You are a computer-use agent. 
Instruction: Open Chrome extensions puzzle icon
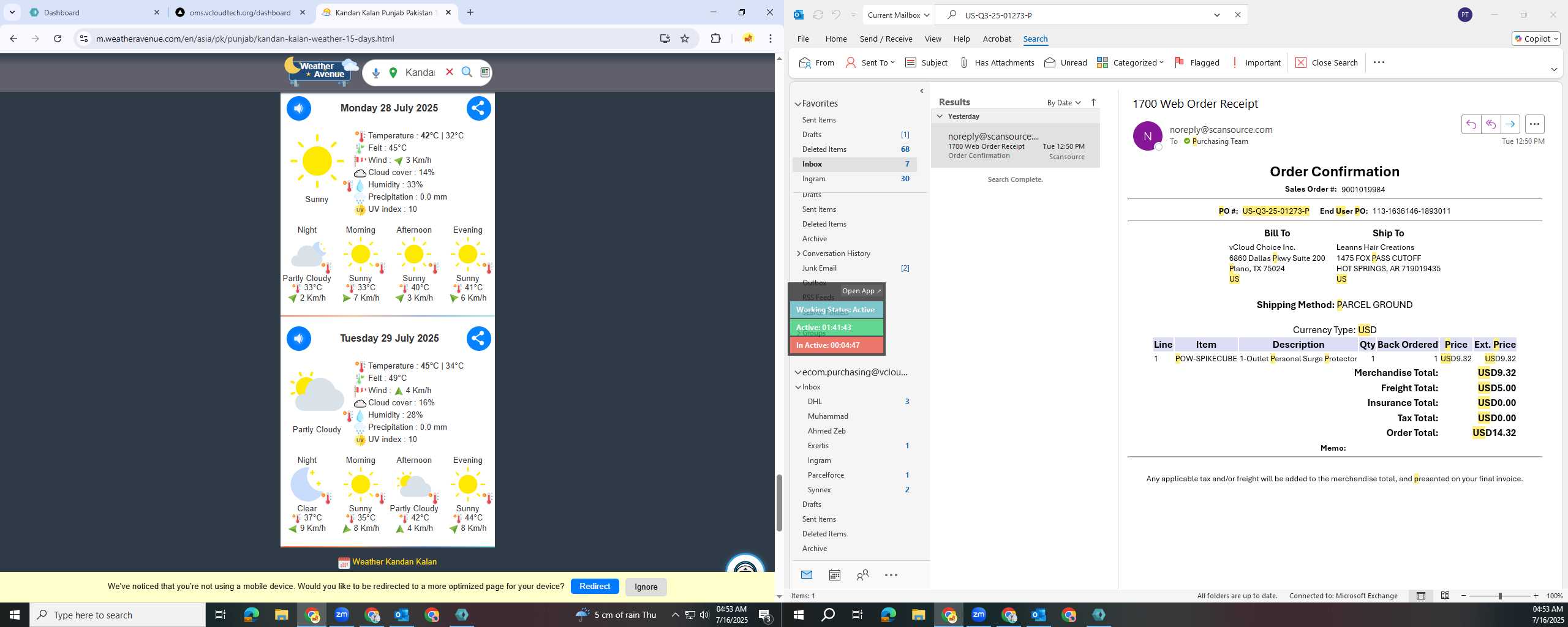coord(715,39)
